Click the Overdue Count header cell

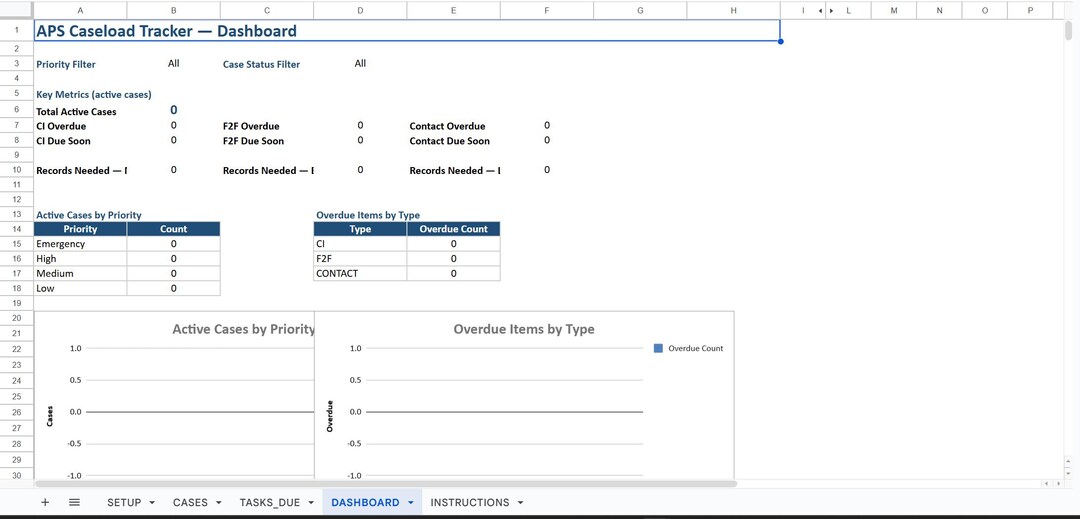click(x=453, y=229)
